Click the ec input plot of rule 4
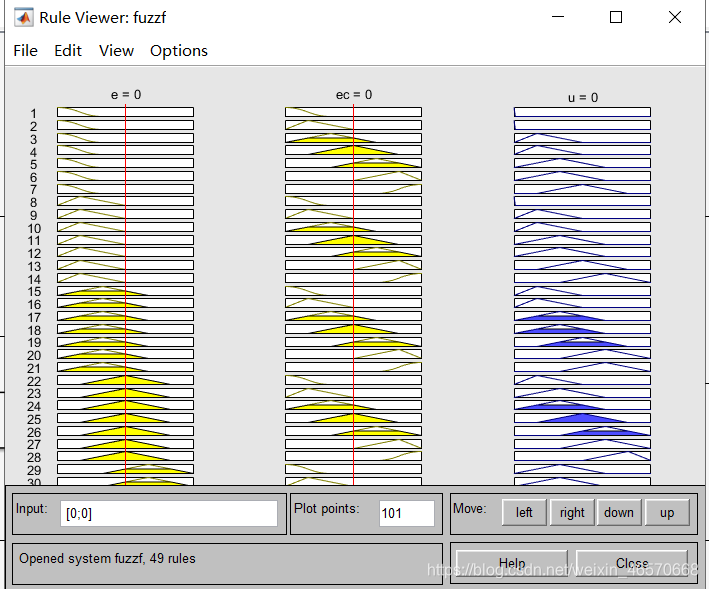709x589 pixels. pos(354,150)
